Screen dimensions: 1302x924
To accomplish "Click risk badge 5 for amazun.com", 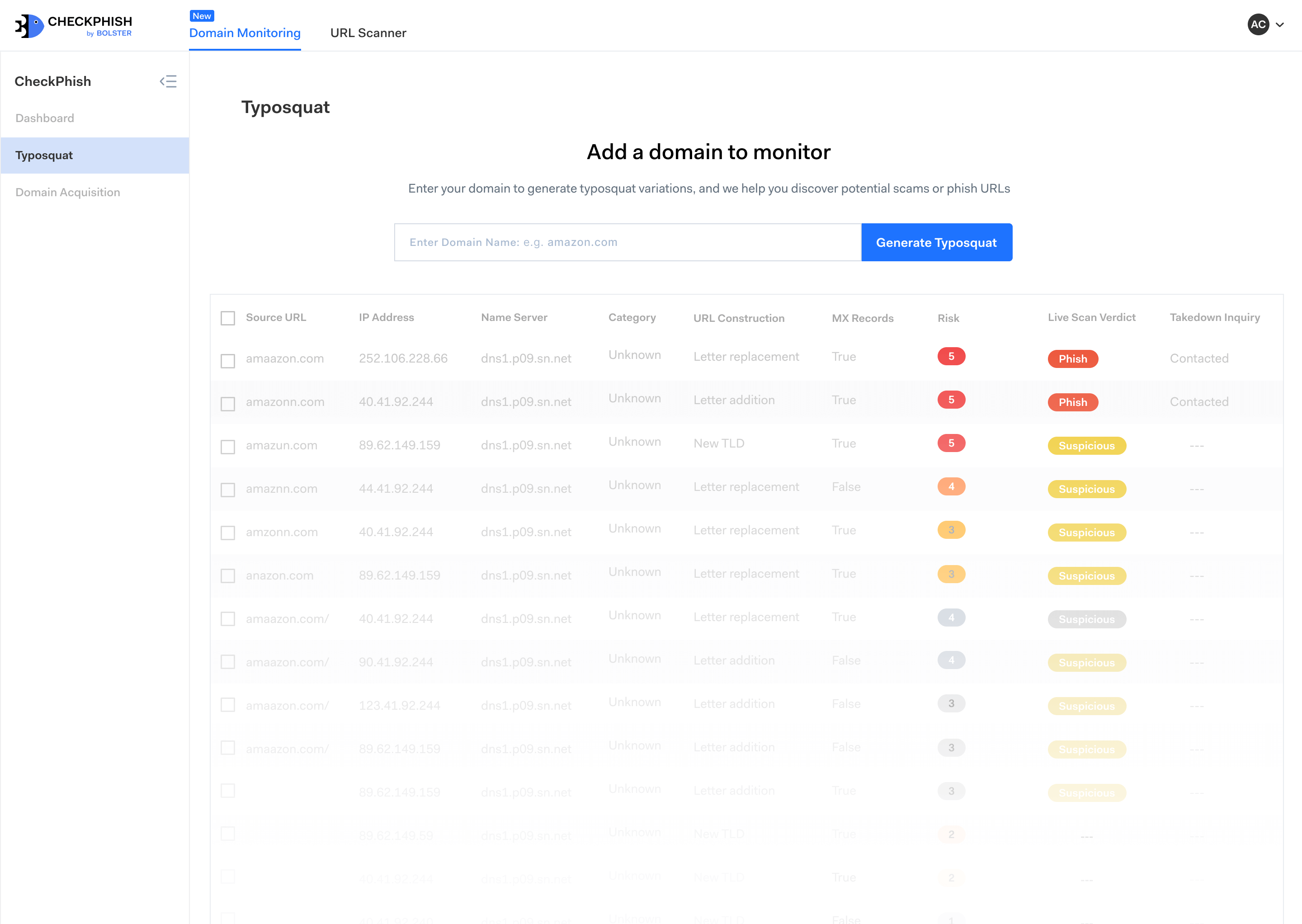I will (x=951, y=443).
